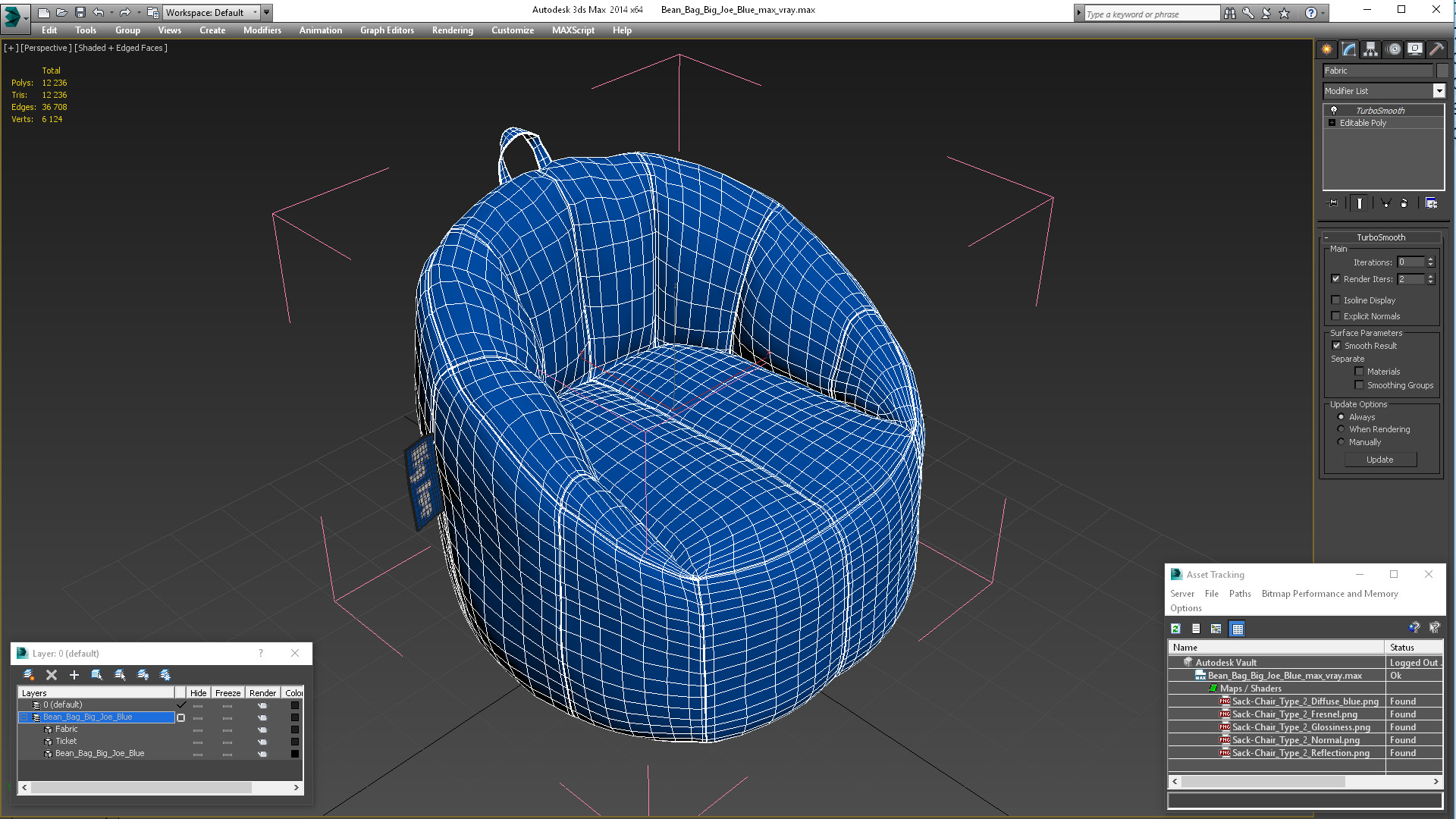Viewport: 1456px width, 819px height.
Task: Click the Fabric object color swatch
Action: (1442, 71)
